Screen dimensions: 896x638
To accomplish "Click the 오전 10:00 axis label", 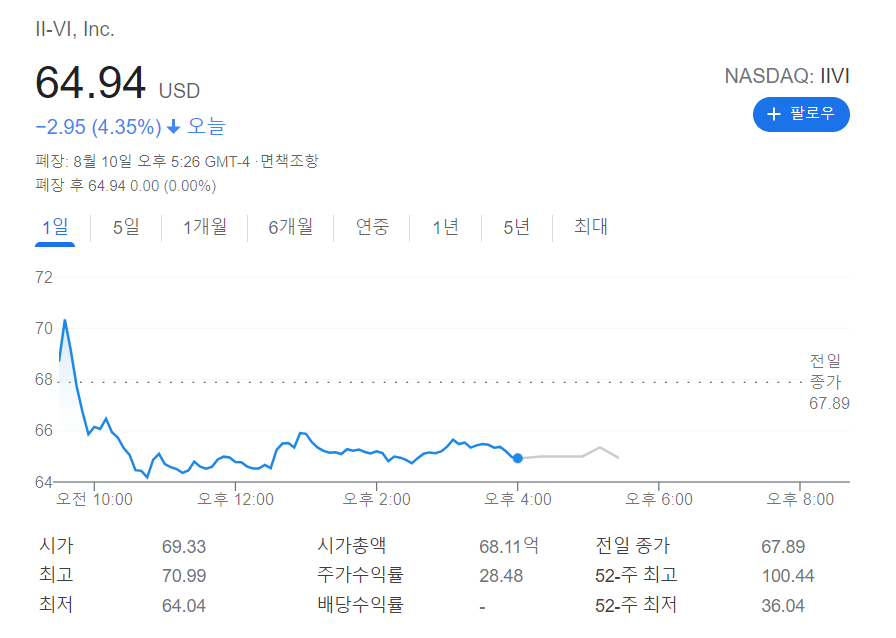I will (x=94, y=499).
